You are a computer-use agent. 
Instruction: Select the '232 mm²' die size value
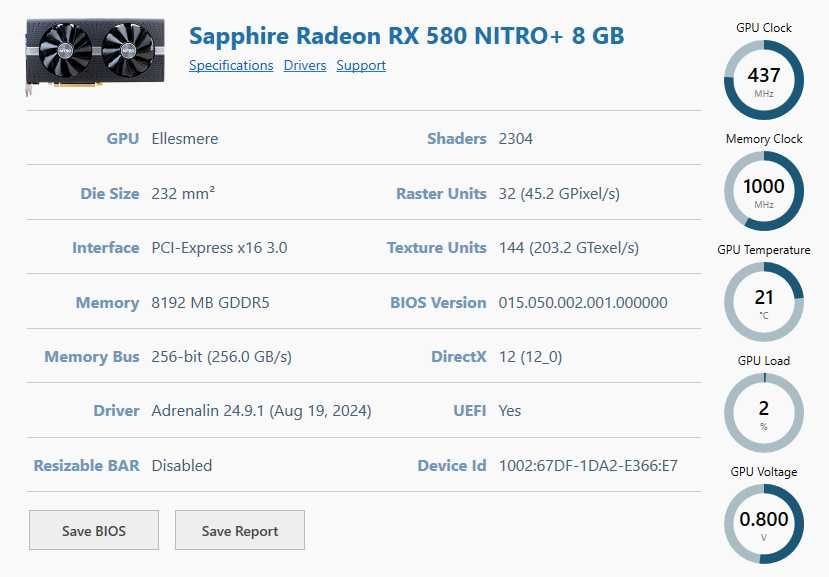[x=183, y=193]
